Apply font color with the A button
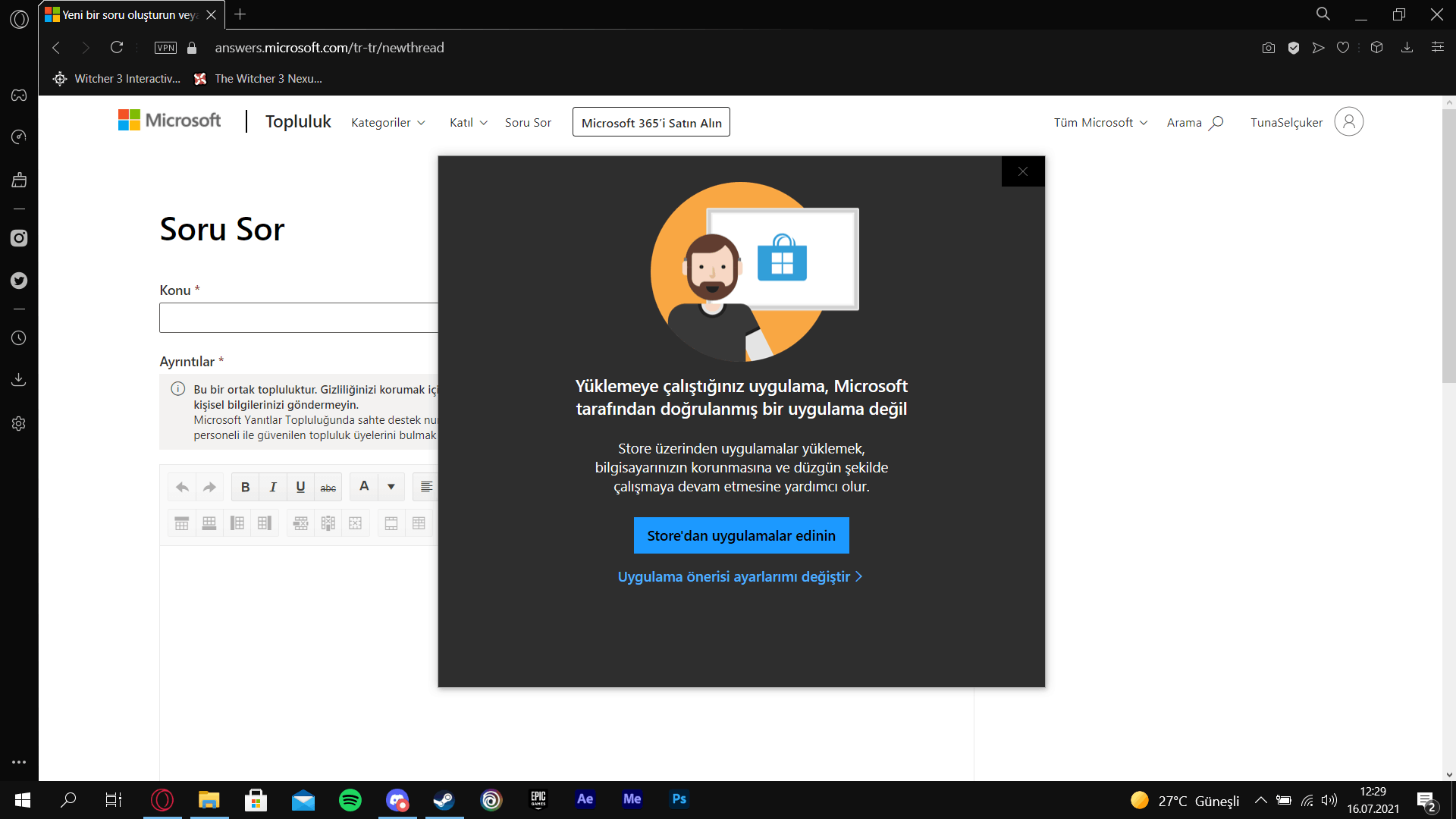1456x819 pixels. tap(364, 487)
